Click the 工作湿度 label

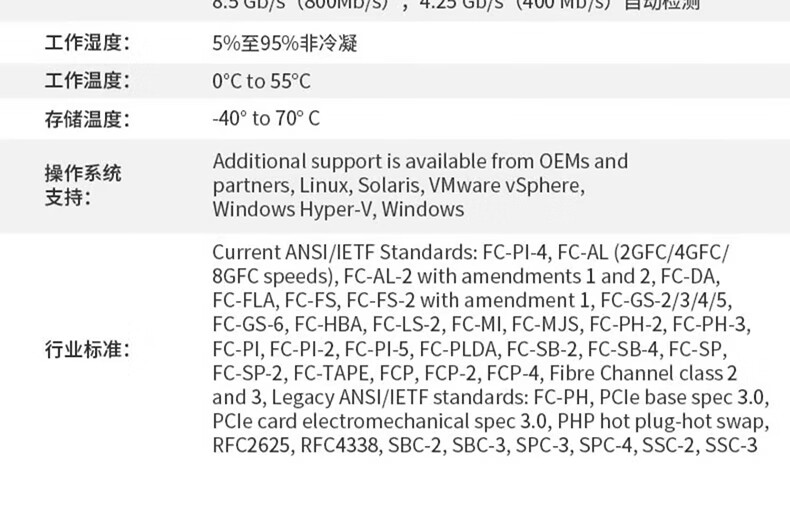(87, 42)
